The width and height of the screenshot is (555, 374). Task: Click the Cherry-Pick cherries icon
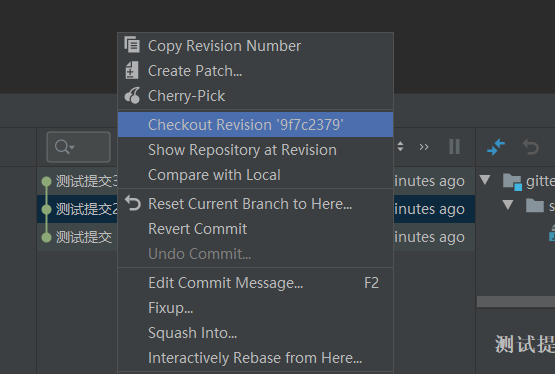coord(132,96)
